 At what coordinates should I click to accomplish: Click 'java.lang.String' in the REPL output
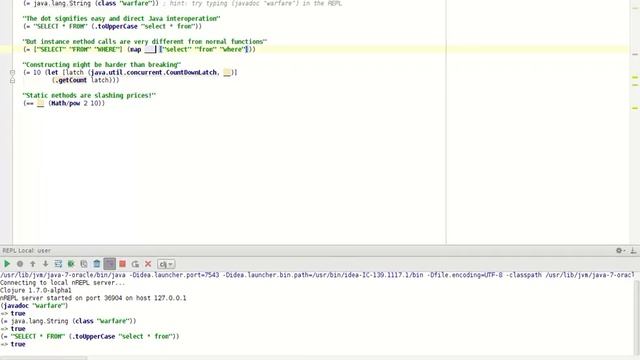40,321
